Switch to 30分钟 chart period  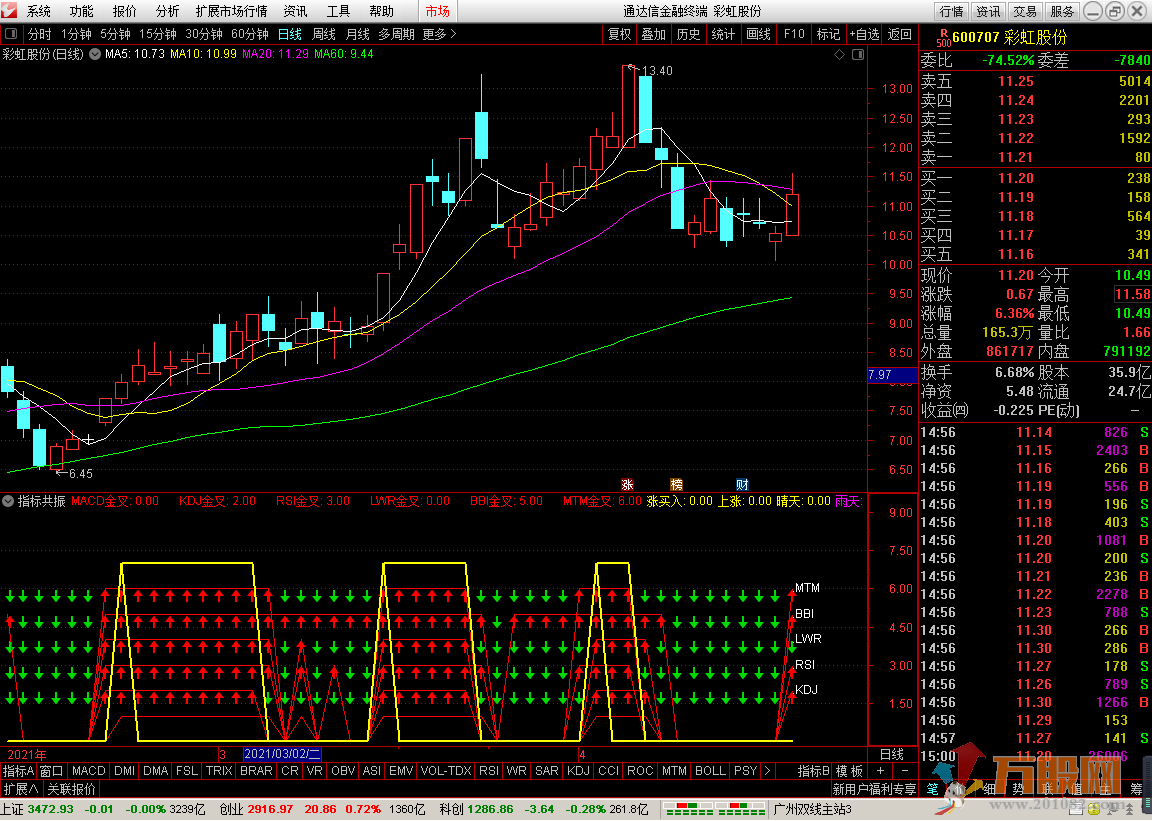204,34
